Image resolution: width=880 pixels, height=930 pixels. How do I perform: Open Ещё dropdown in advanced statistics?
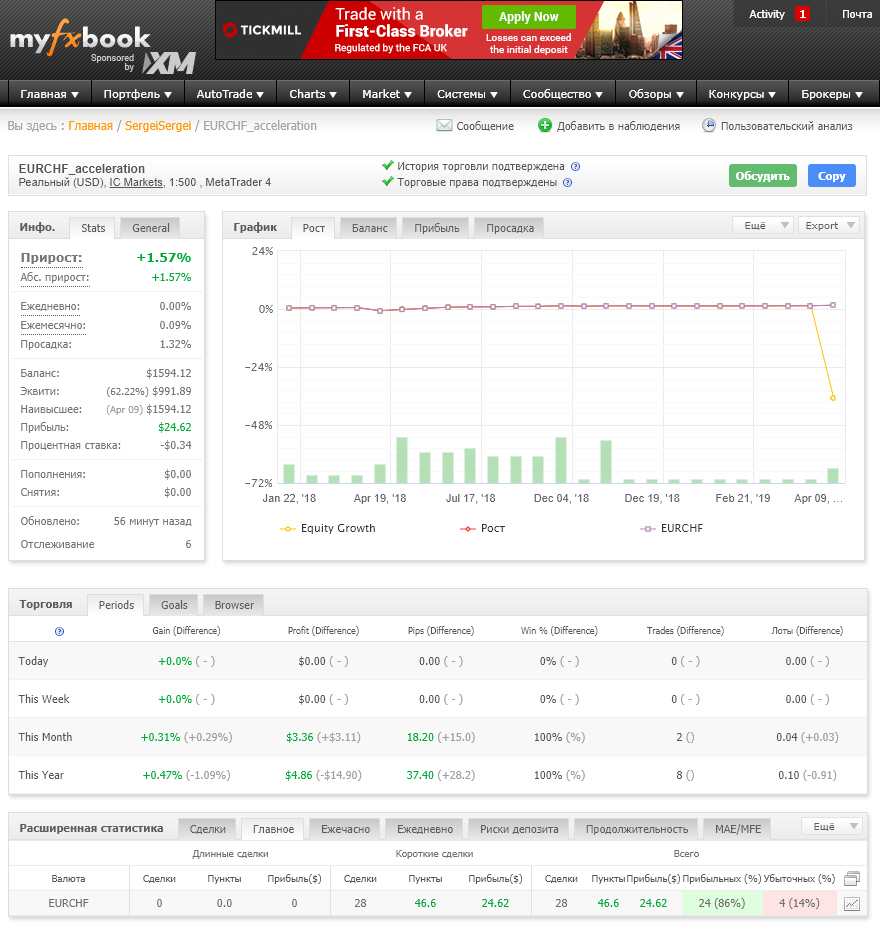(831, 826)
